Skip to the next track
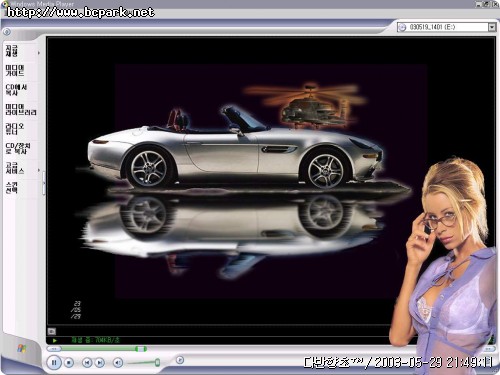This screenshot has width=500, height=375. pyautogui.click(x=100, y=362)
